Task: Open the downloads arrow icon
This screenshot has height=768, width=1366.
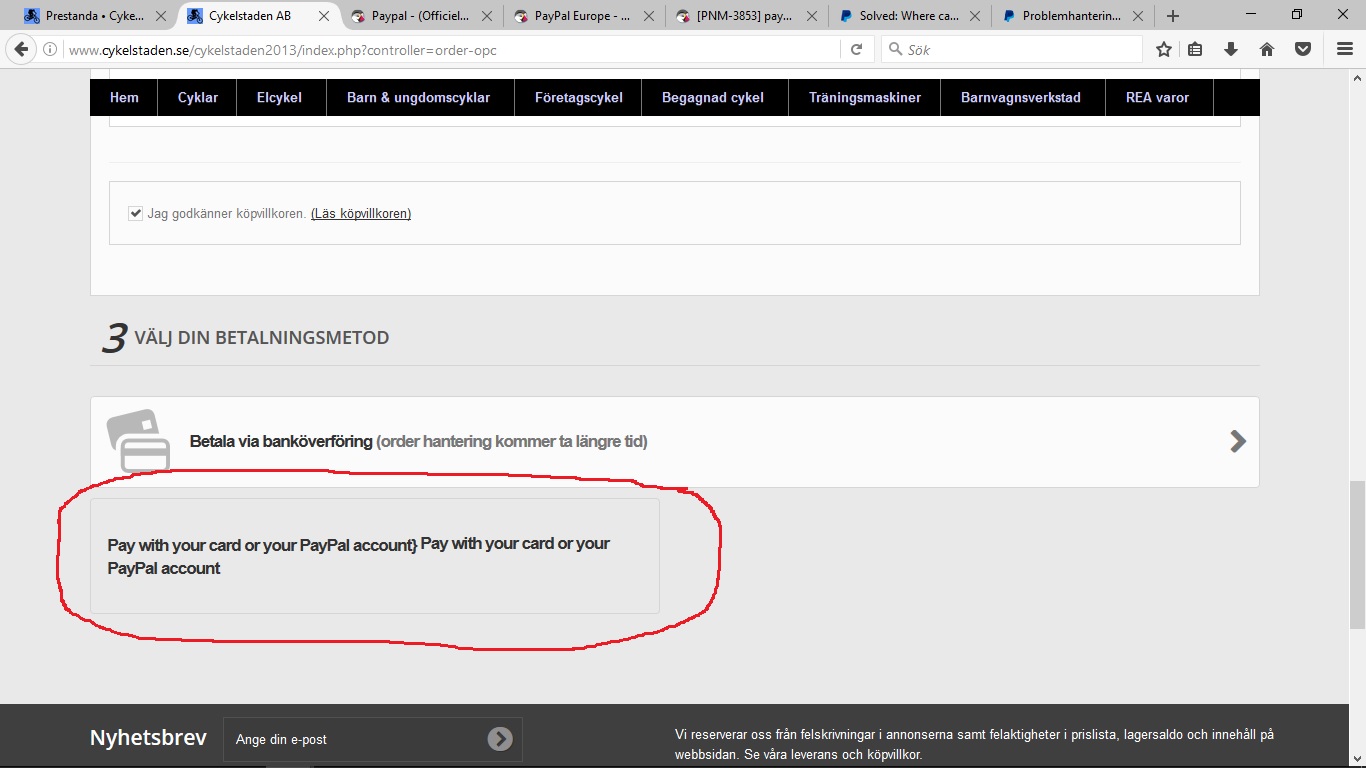Action: click(1231, 49)
